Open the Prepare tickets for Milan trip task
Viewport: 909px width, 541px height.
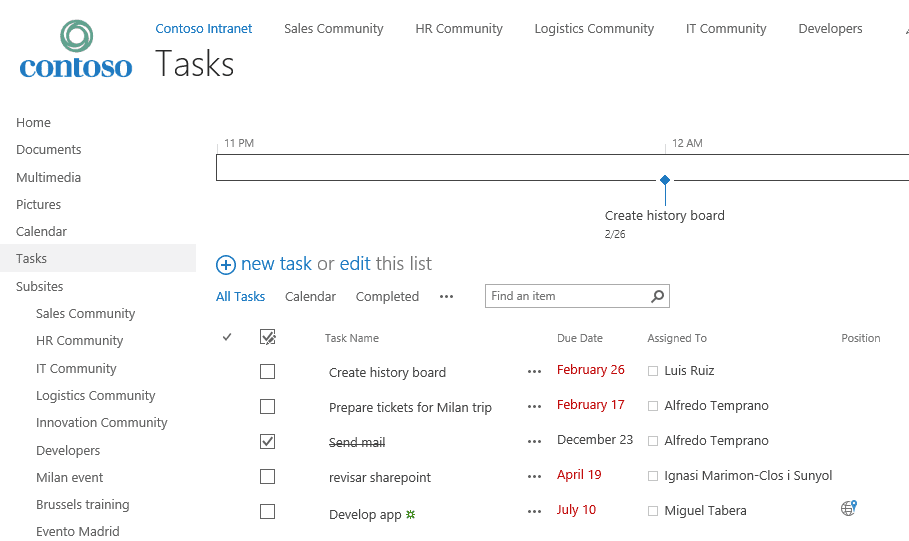pos(410,407)
